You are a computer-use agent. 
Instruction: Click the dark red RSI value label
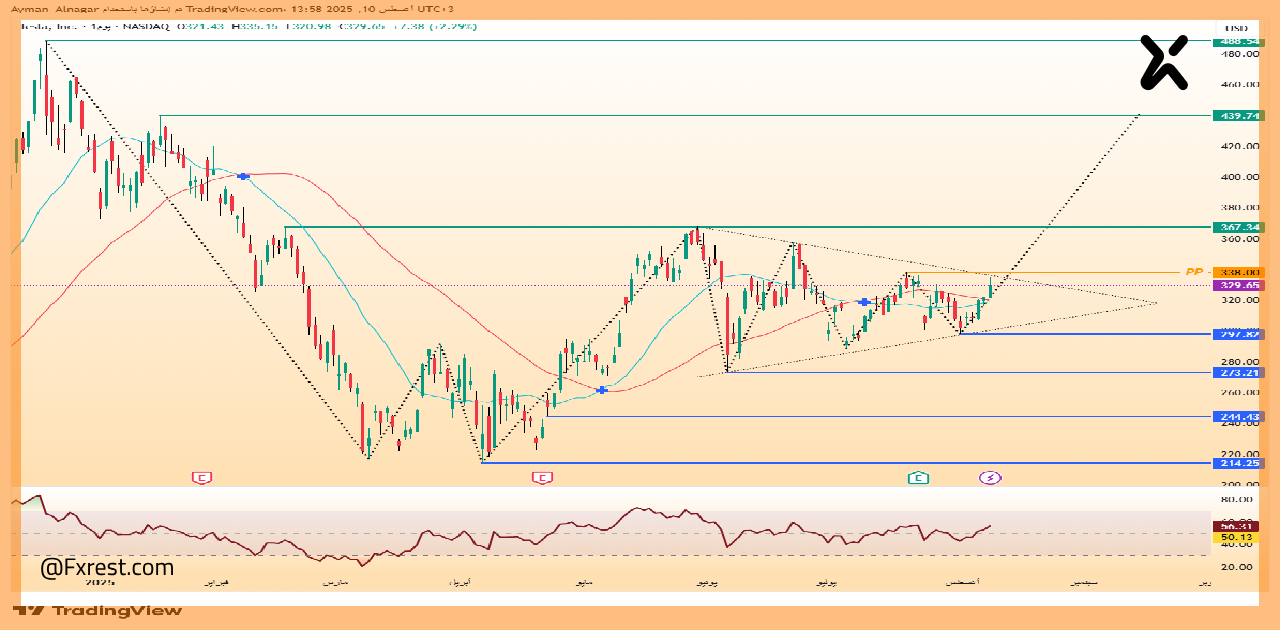click(1236, 526)
